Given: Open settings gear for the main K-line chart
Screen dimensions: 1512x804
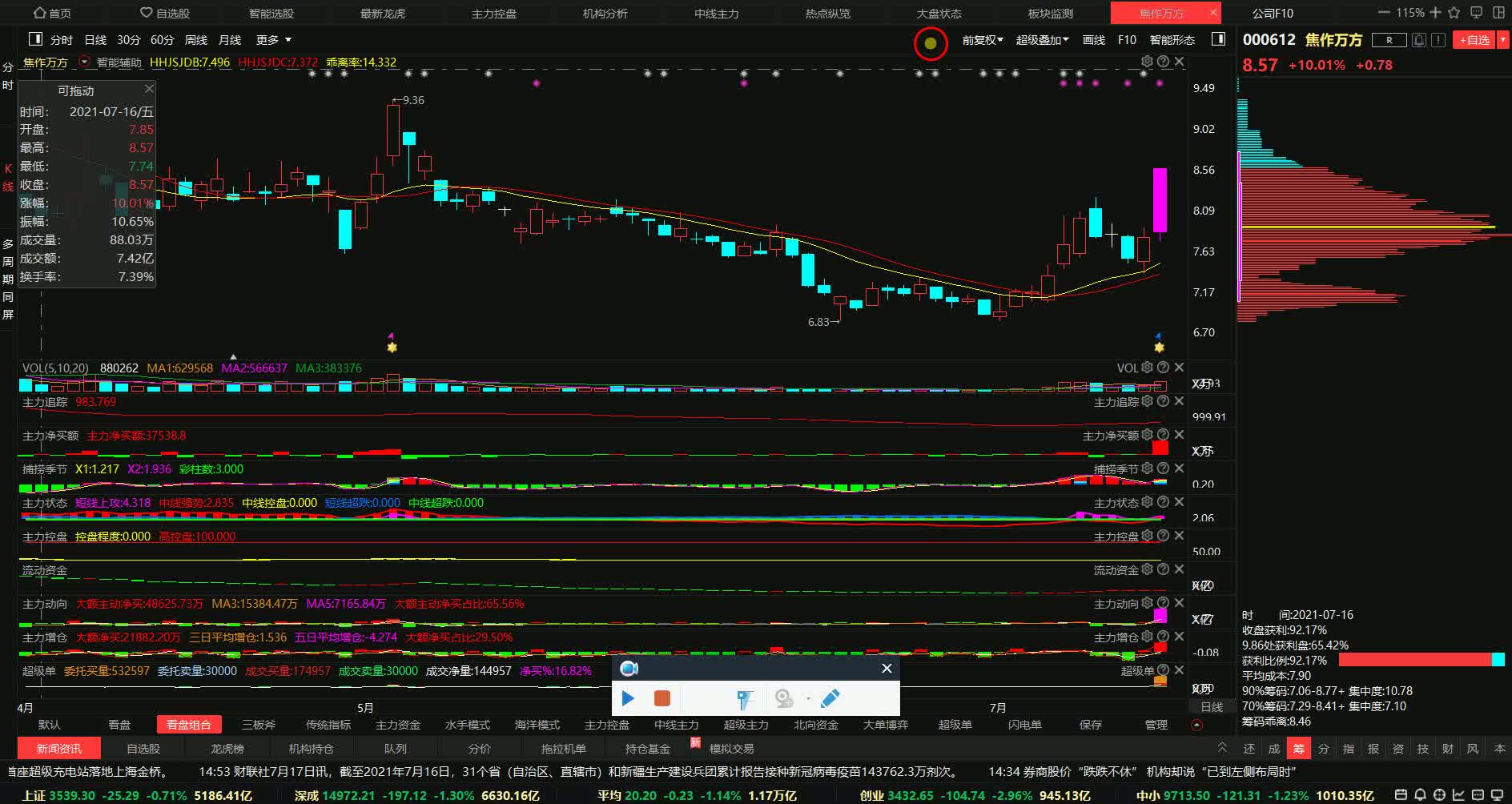Looking at the screenshot, I should (x=1147, y=62).
